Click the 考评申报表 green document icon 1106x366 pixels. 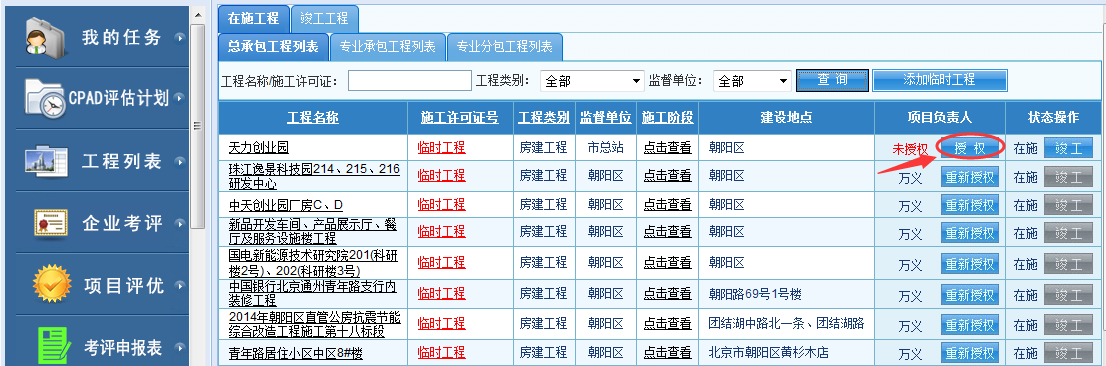(54, 346)
